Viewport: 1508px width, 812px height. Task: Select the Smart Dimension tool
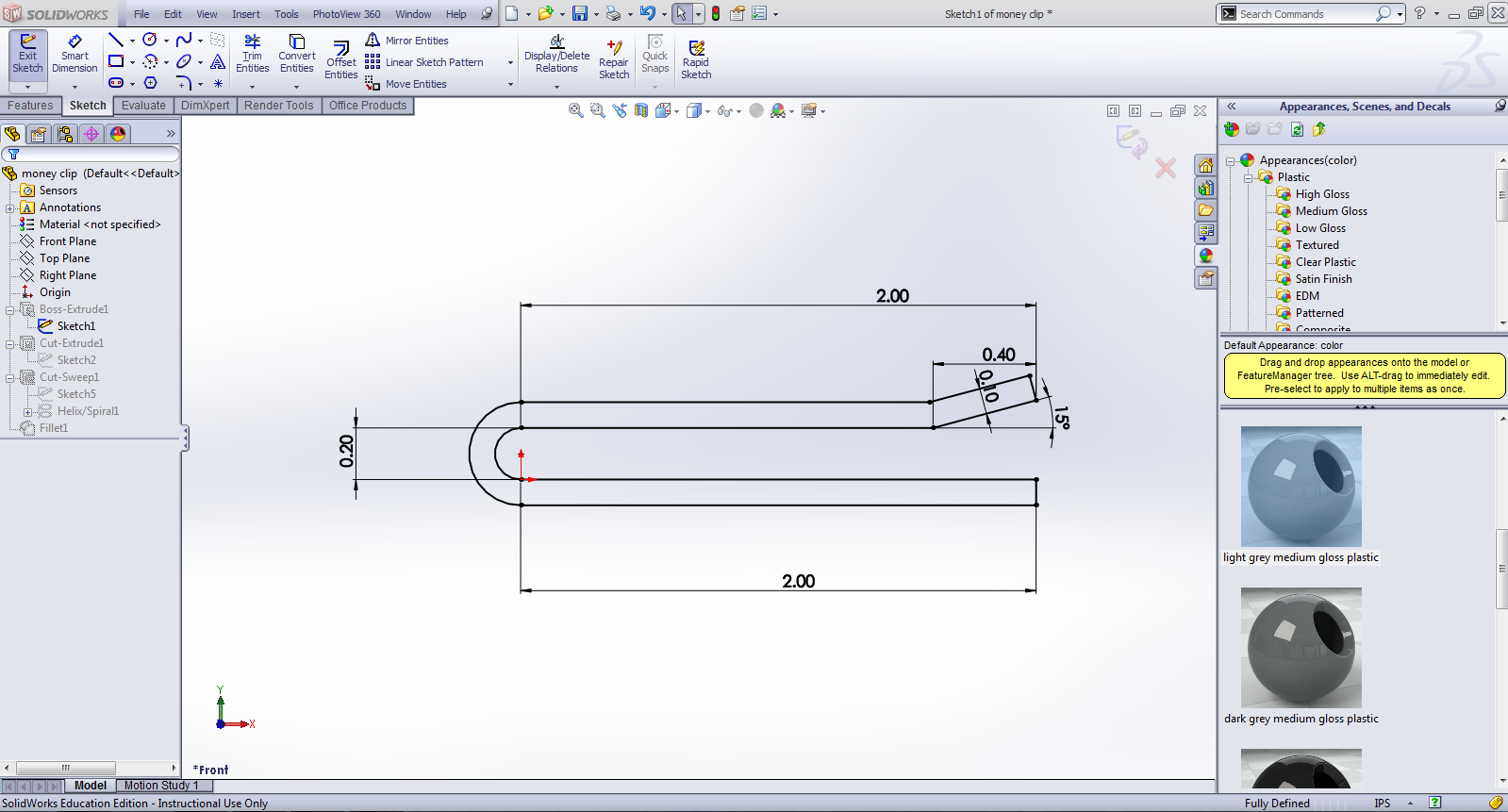(x=75, y=56)
